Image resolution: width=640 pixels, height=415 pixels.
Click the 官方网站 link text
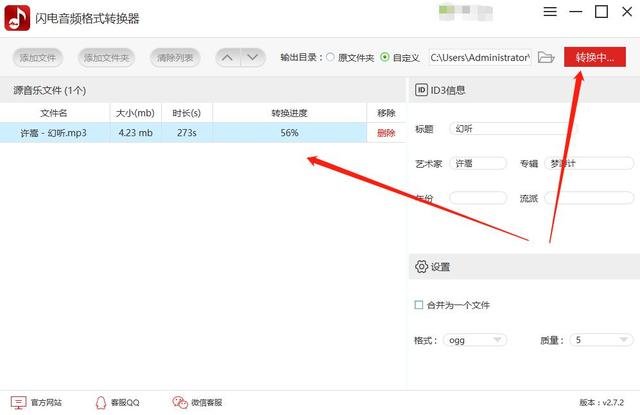tap(46, 402)
